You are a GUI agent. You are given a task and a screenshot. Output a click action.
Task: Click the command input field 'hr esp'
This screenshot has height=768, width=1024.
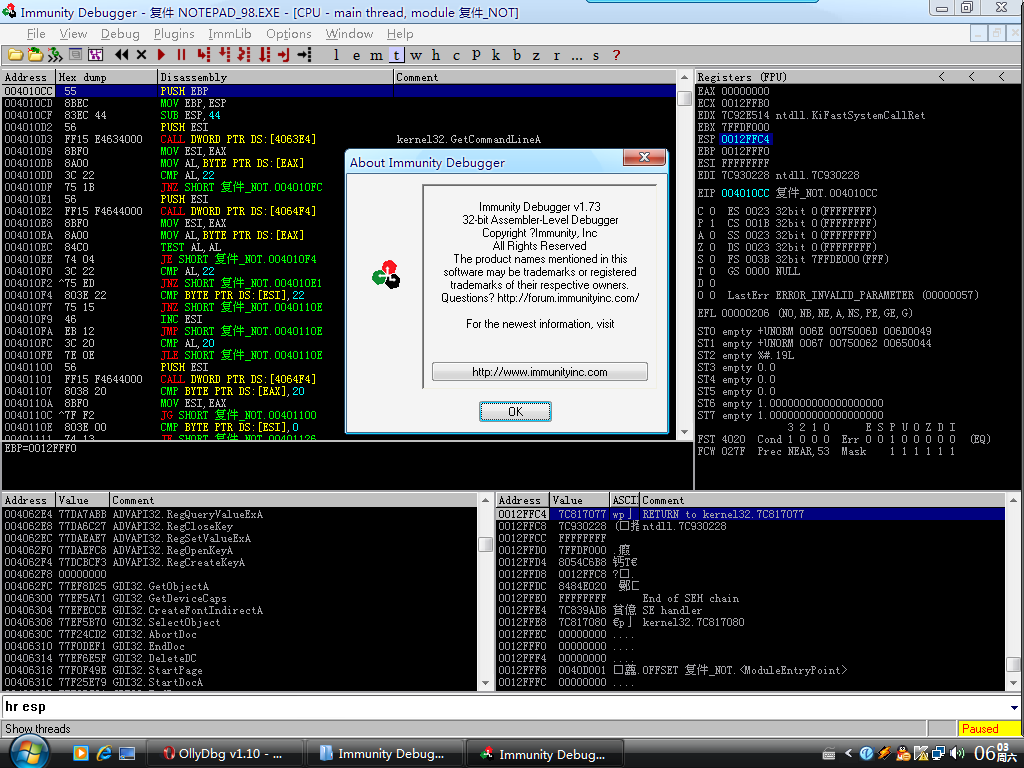(x=505, y=707)
